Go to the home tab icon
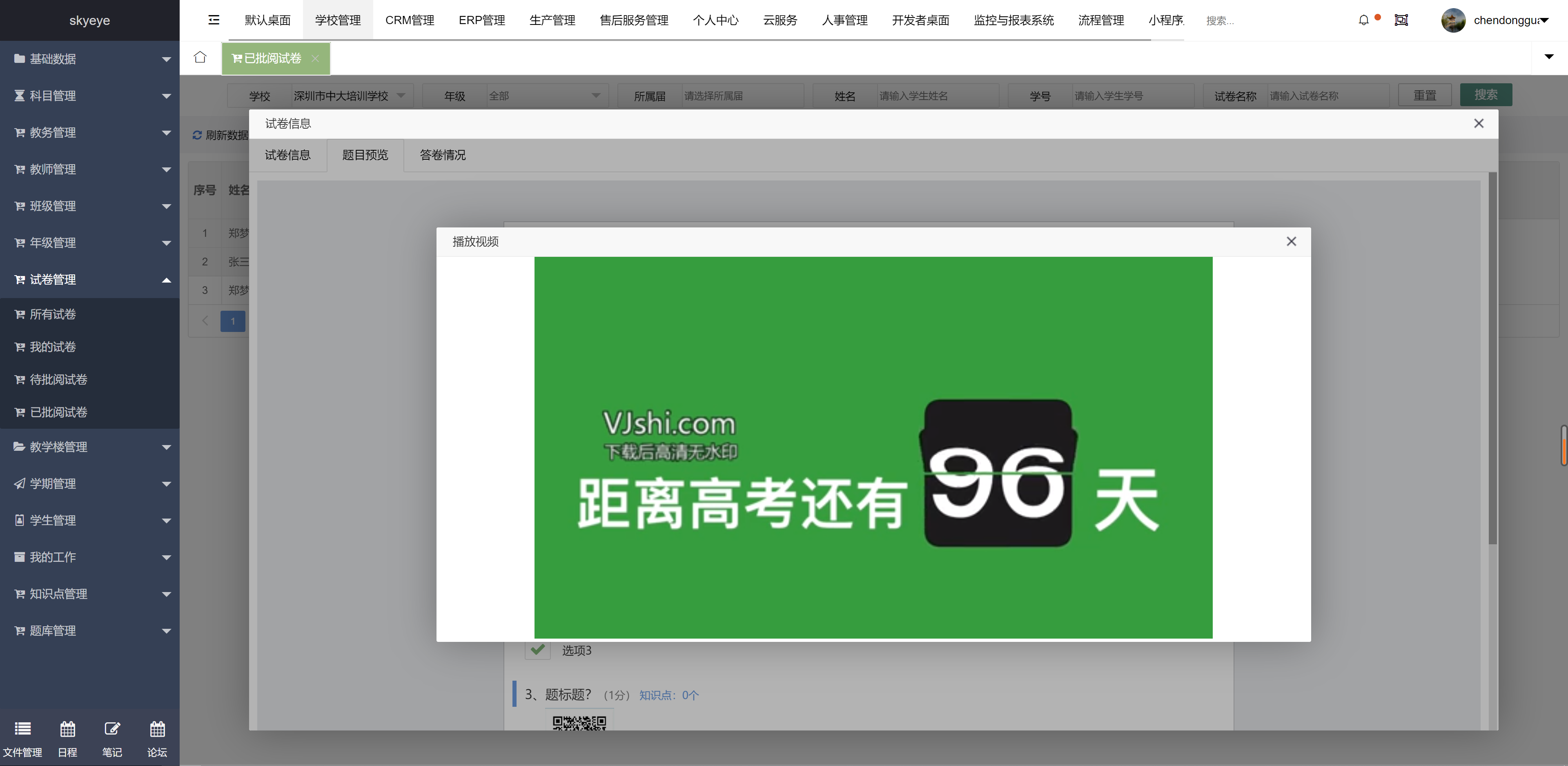Screen dimensions: 1568x766 point(200,57)
